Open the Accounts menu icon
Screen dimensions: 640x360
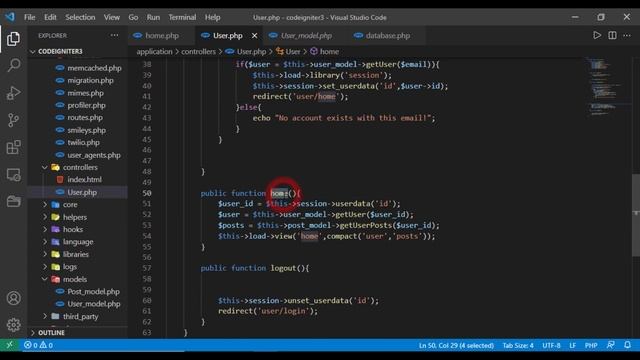pyautogui.click(x=13, y=298)
